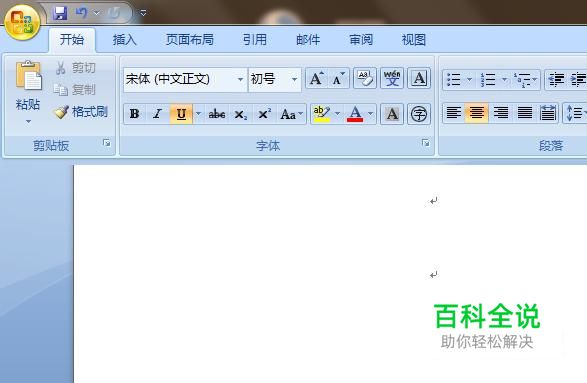This screenshot has width=587, height=383.
Task: Open underline style dropdown arrow
Action: coord(198,114)
